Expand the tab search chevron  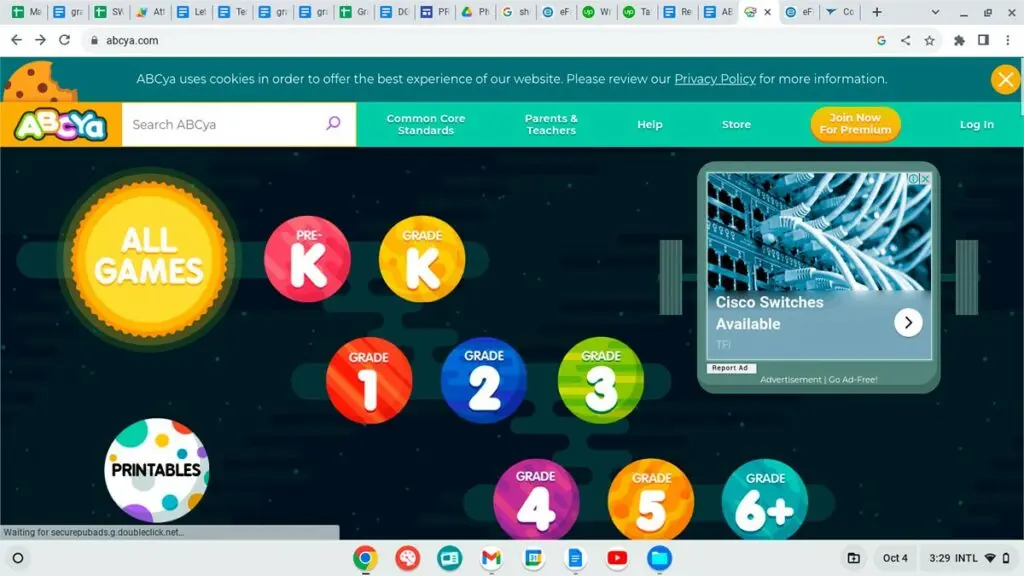click(x=935, y=12)
